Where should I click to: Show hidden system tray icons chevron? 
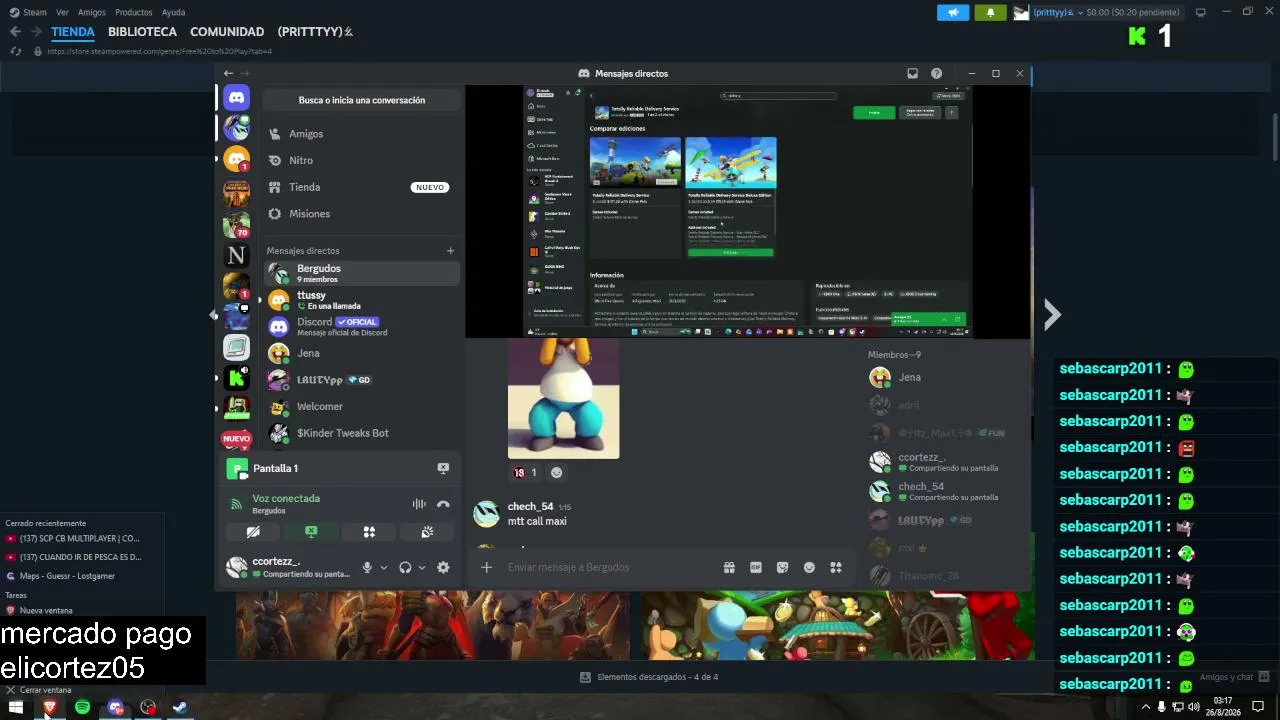(1146, 707)
